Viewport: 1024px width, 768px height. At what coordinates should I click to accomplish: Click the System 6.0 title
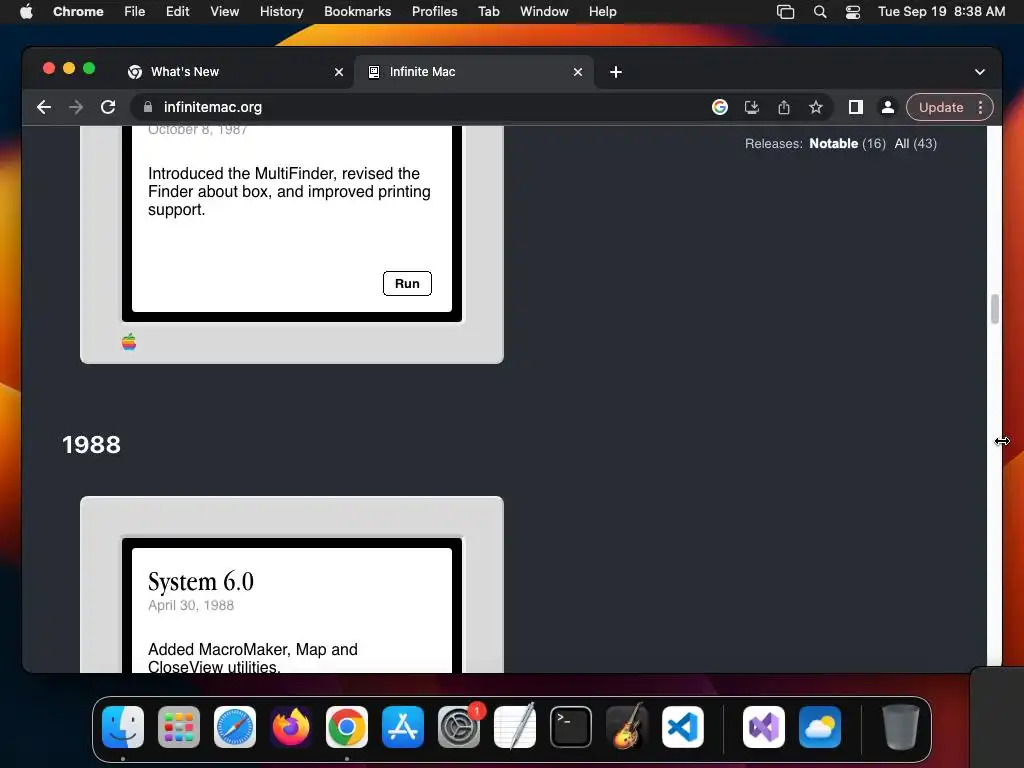point(200,581)
